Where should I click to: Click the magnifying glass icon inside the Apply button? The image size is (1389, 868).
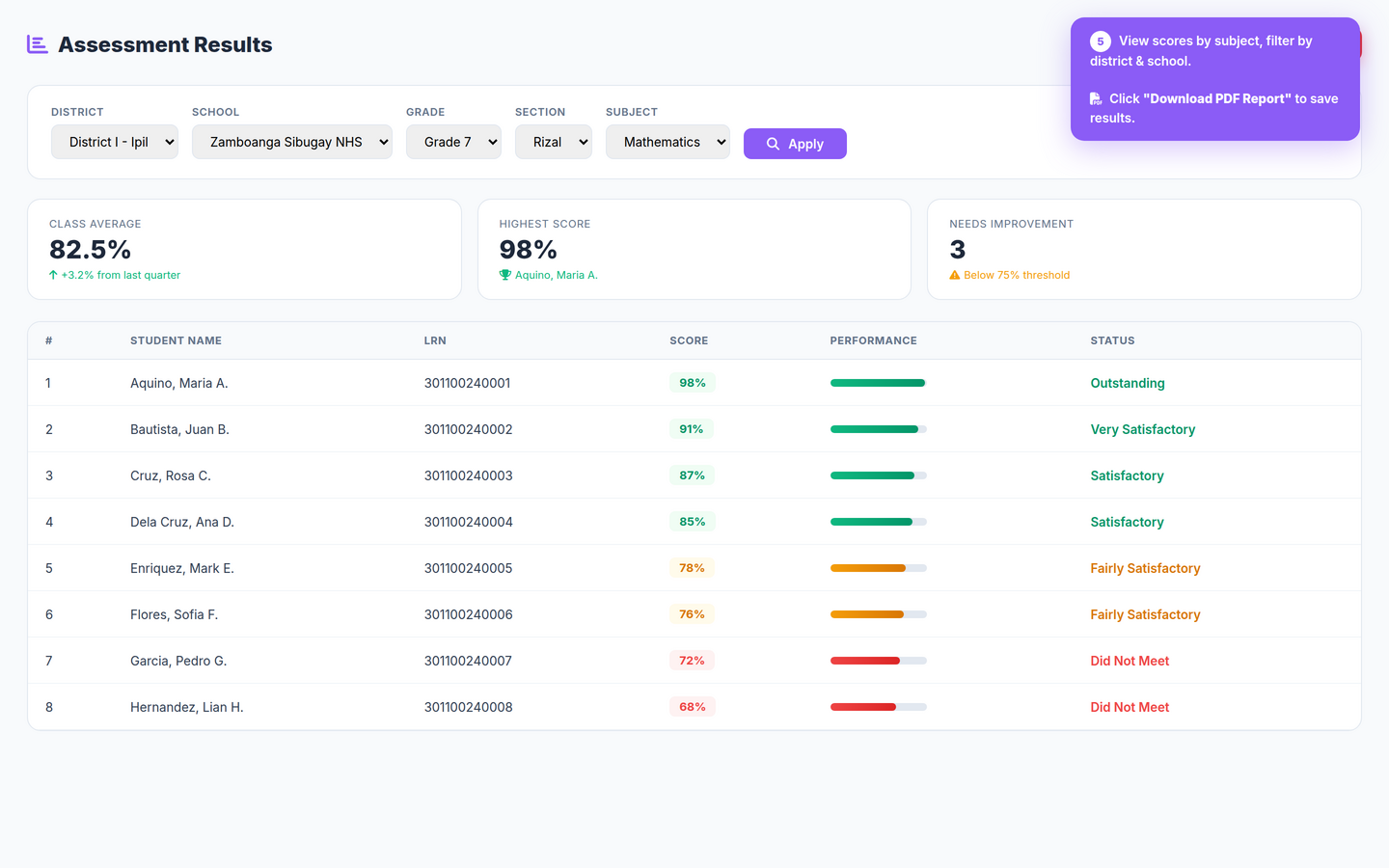pos(773,143)
